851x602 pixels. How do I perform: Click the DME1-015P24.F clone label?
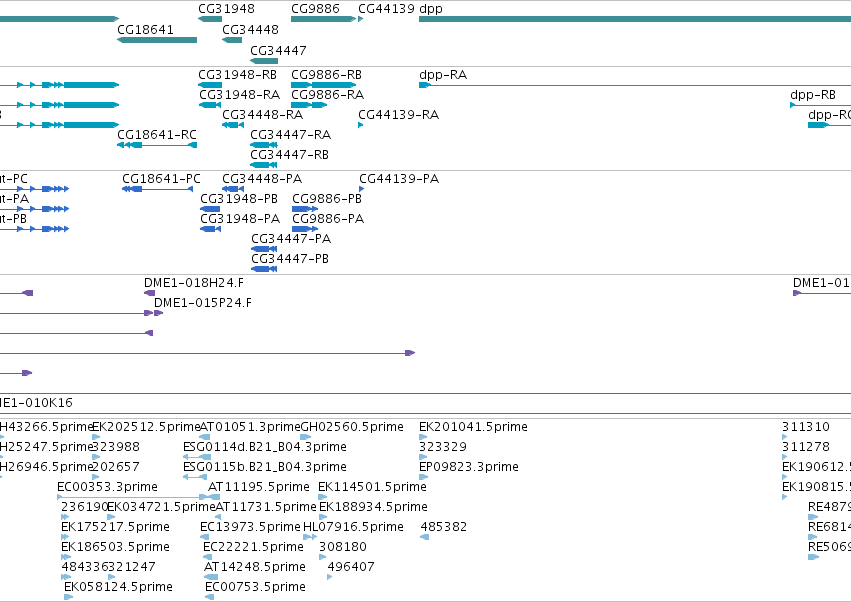[202, 303]
